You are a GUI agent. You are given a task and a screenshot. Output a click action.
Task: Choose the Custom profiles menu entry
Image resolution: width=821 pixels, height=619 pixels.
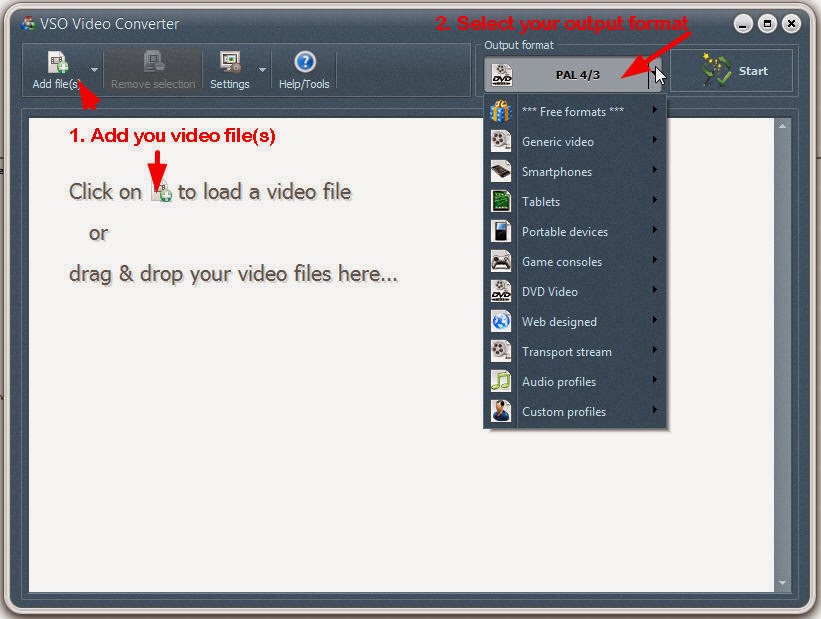pyautogui.click(x=575, y=411)
